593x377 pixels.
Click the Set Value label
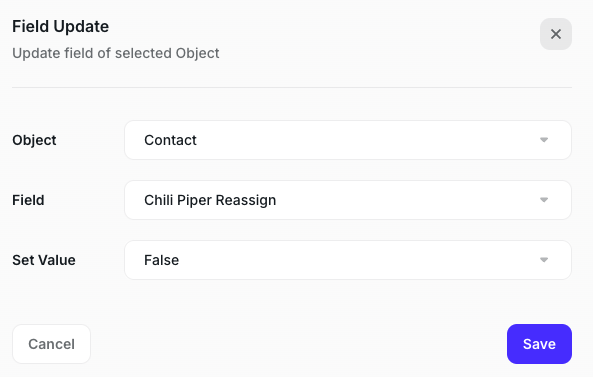(43, 260)
